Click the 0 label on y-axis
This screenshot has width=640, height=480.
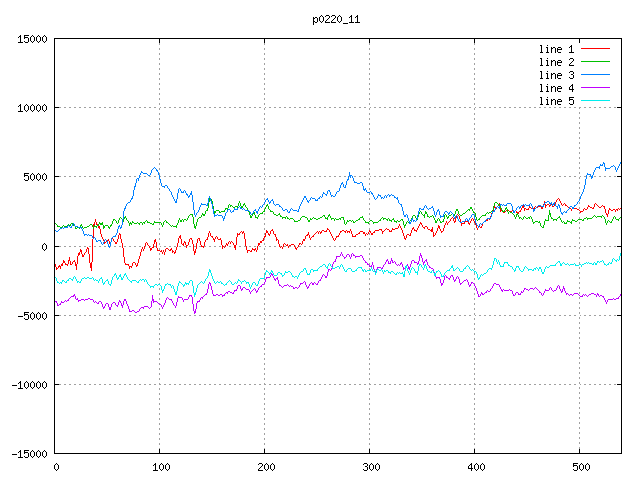click(x=45, y=247)
